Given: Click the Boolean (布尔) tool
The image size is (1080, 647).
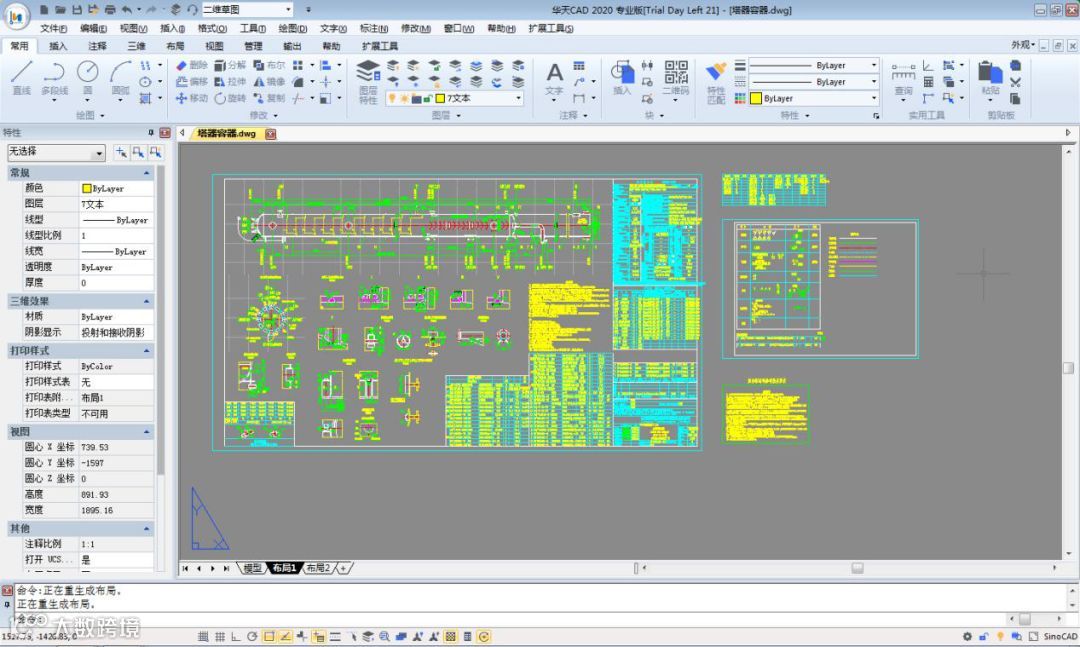Looking at the screenshot, I should 269,65.
